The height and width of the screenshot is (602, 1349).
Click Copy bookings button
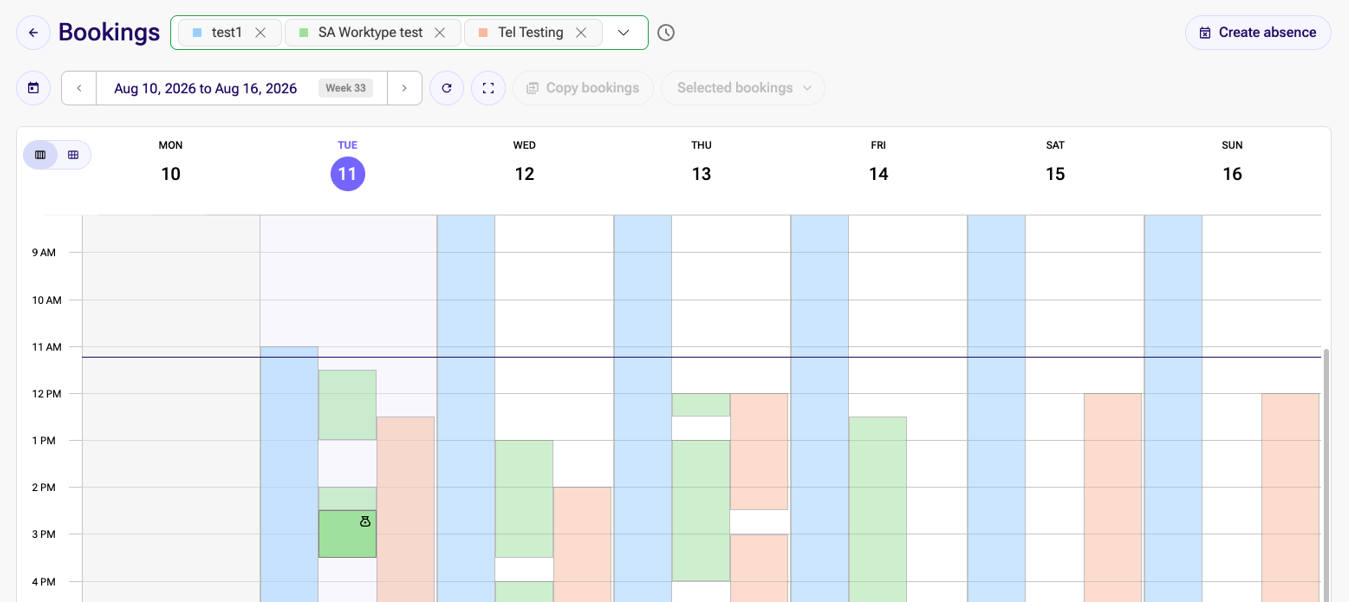[x=583, y=88]
